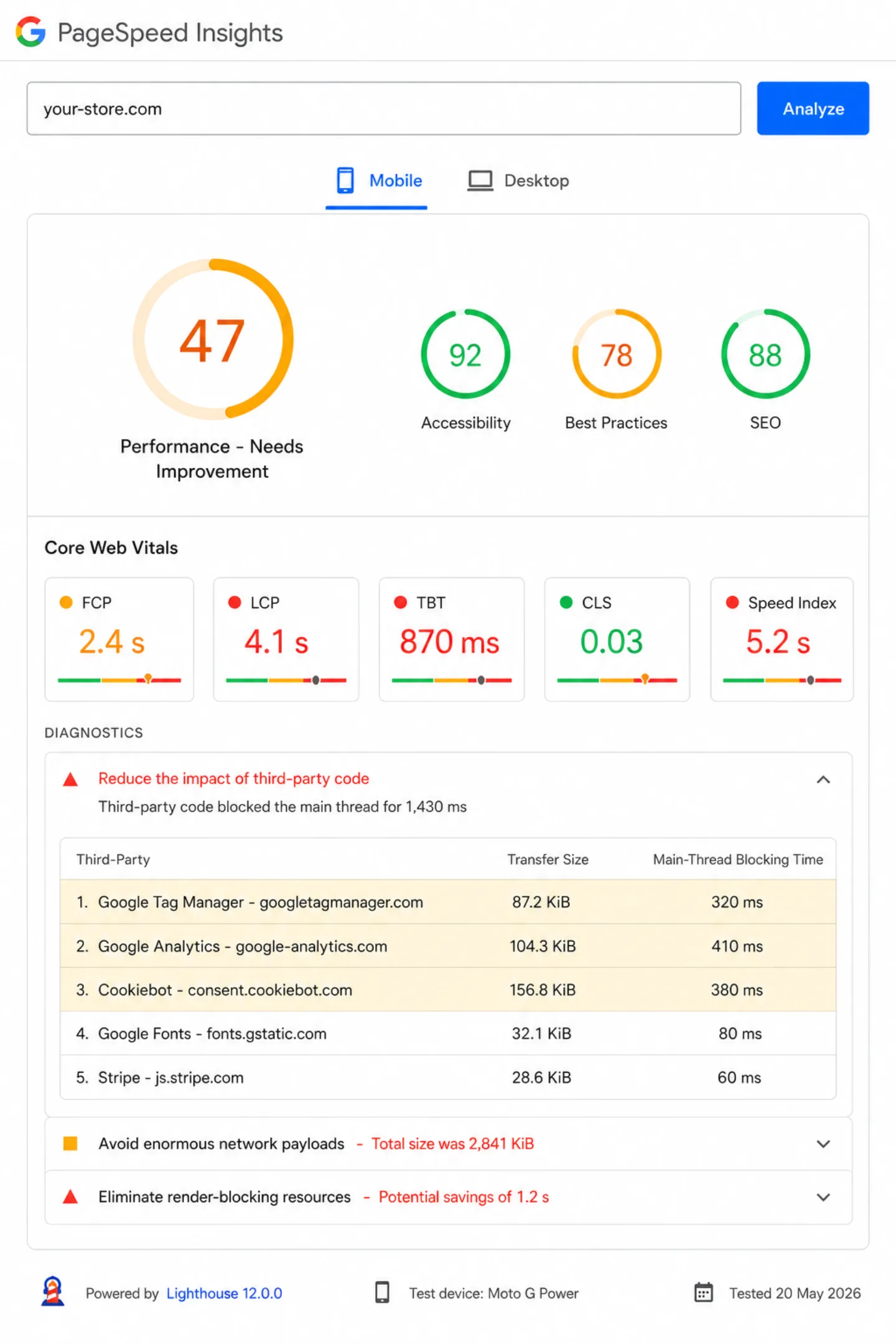This screenshot has height=1344, width=896.
Task: Click the Total size was 2,841 KiB text
Action: click(x=452, y=1144)
